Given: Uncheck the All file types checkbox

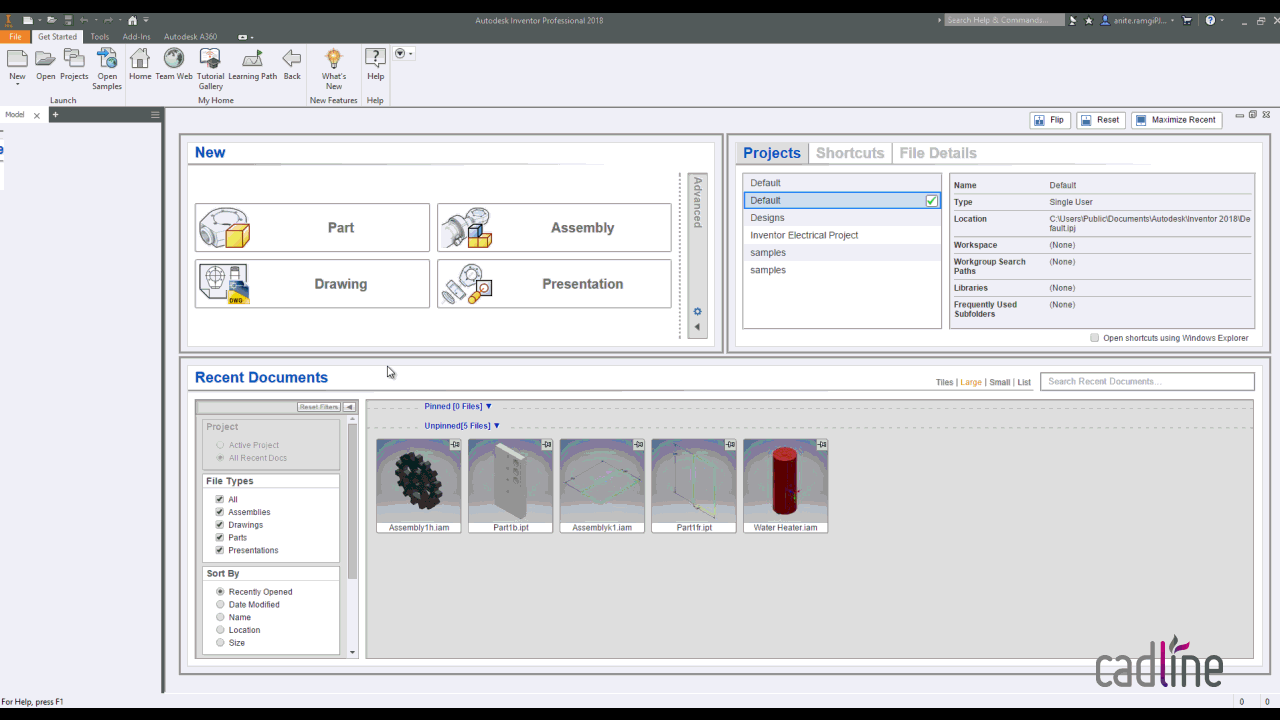Looking at the screenshot, I should [220, 499].
